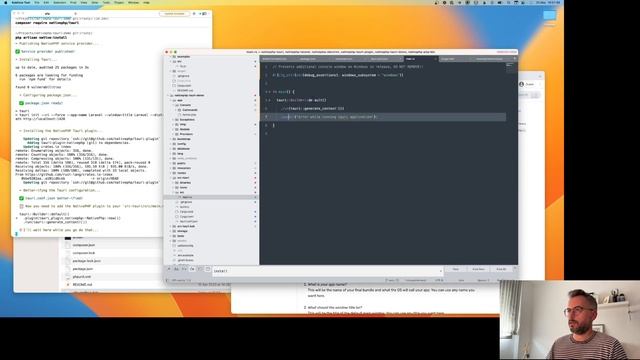The image size is (640, 360).
Task: Toggle highlight matches option in find panel
Action: (x=208, y=269)
